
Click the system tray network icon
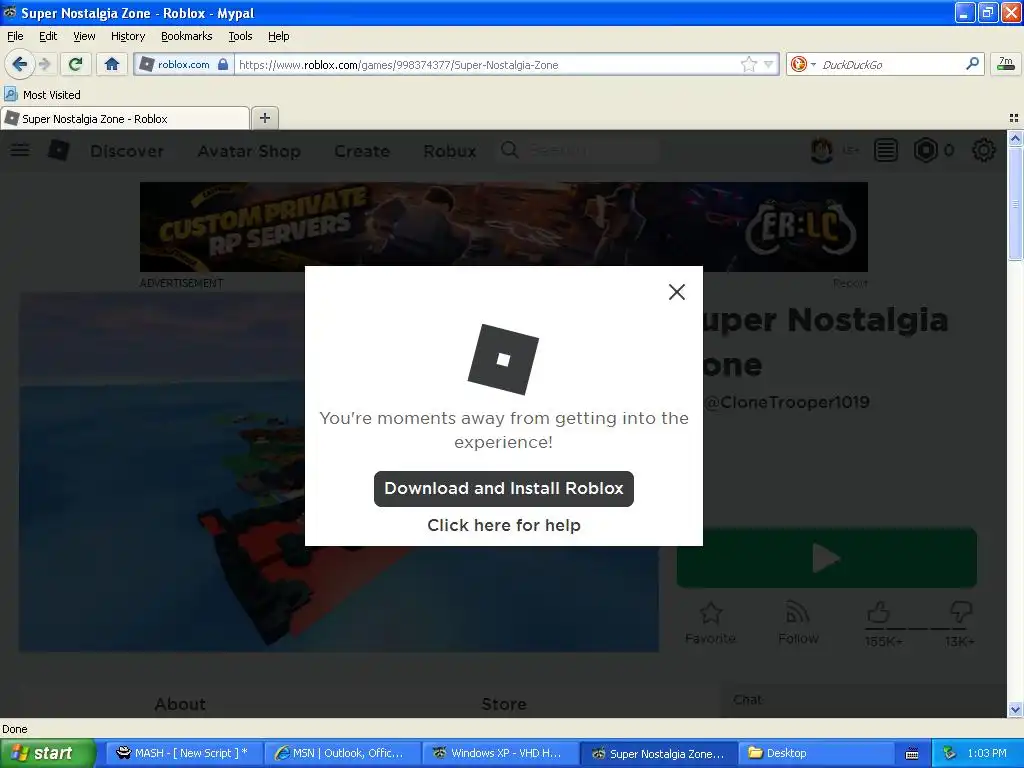[x=949, y=753]
